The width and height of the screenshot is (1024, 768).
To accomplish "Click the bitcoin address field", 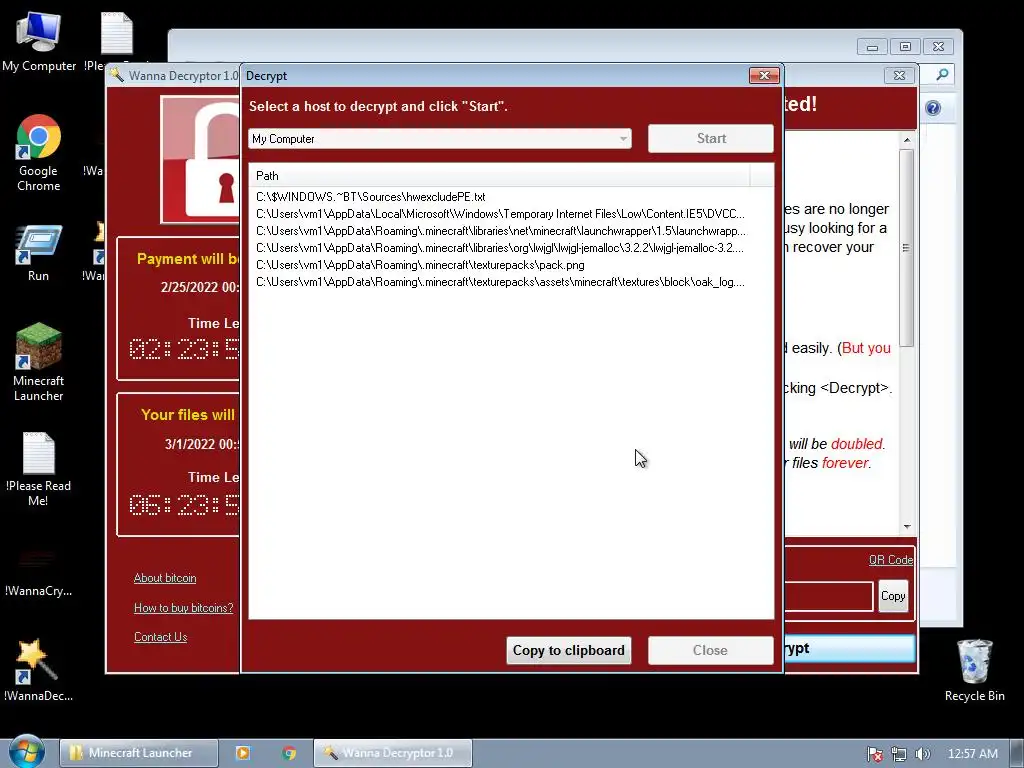I will click(829, 596).
